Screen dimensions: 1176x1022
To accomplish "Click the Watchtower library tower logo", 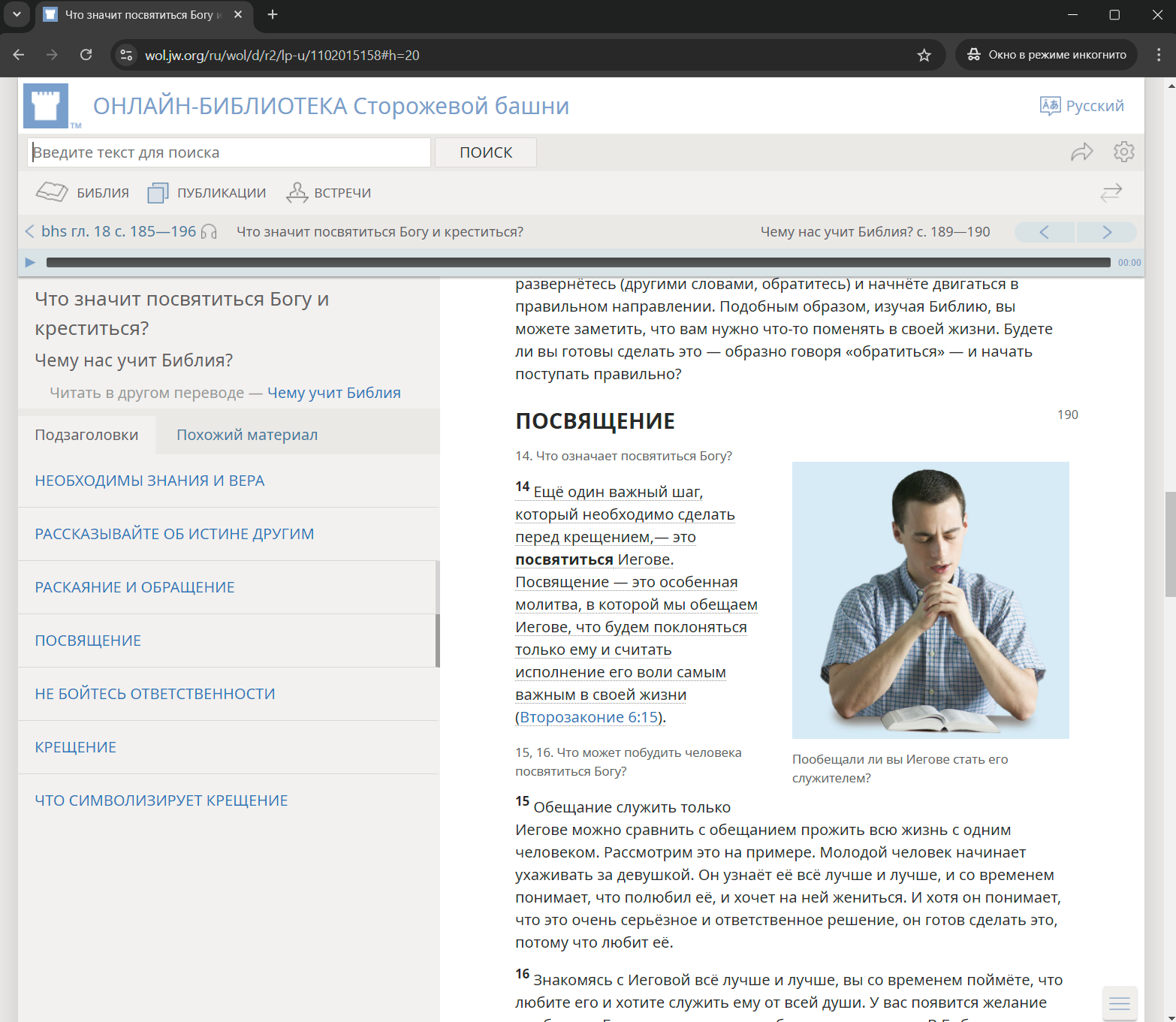I will coord(46,106).
